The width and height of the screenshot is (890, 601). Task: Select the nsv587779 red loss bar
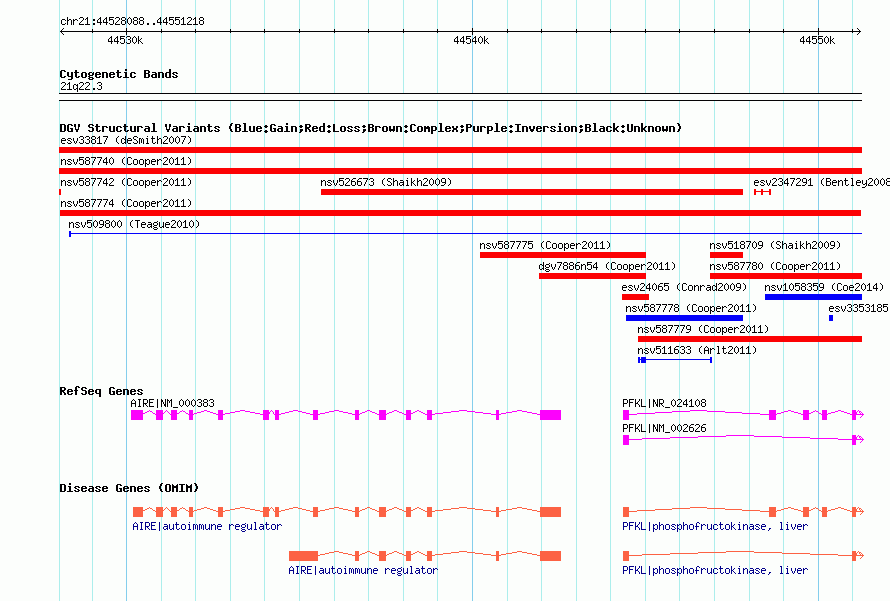click(x=750, y=339)
